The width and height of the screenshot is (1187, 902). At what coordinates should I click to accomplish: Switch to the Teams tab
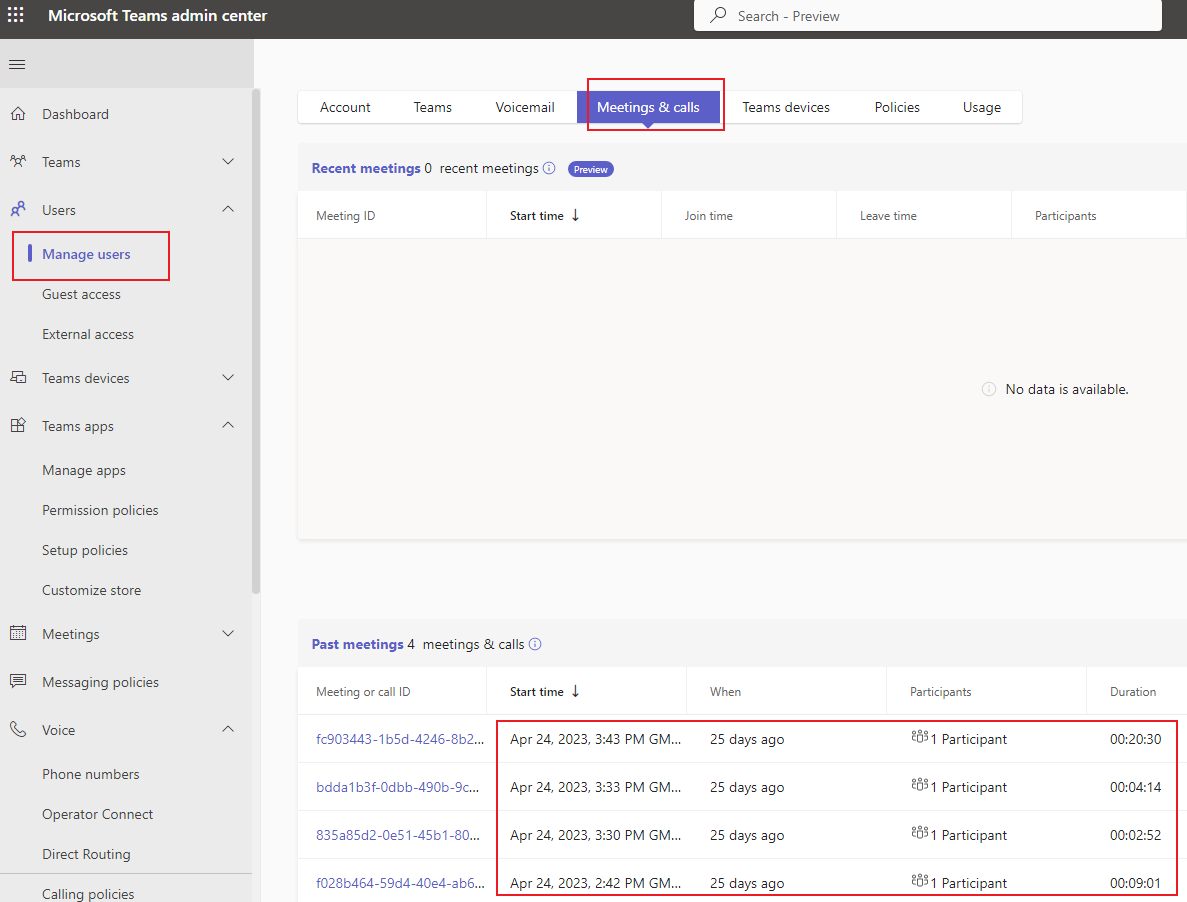[432, 107]
